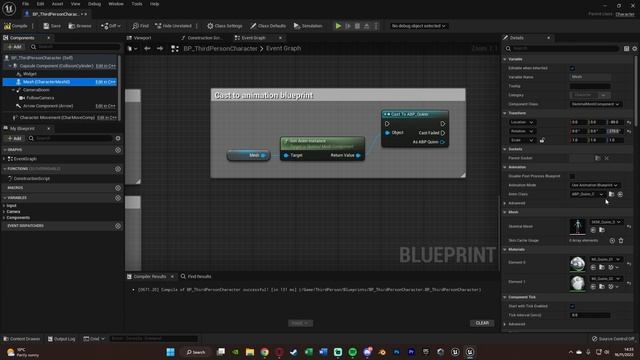Collapse the Materials section
640x360 pixels.
pos(505,249)
